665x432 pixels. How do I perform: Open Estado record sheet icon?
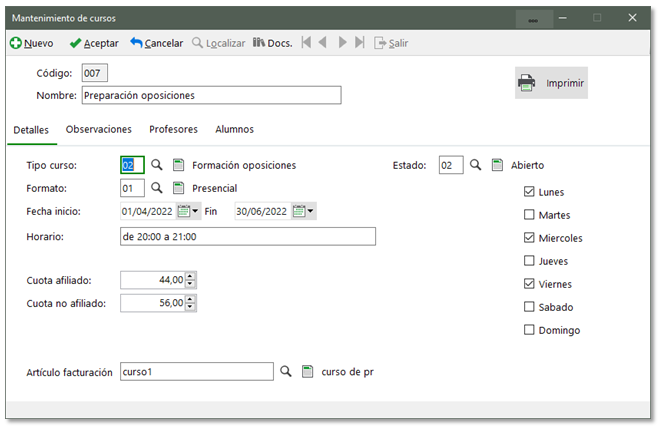pyautogui.click(x=497, y=165)
